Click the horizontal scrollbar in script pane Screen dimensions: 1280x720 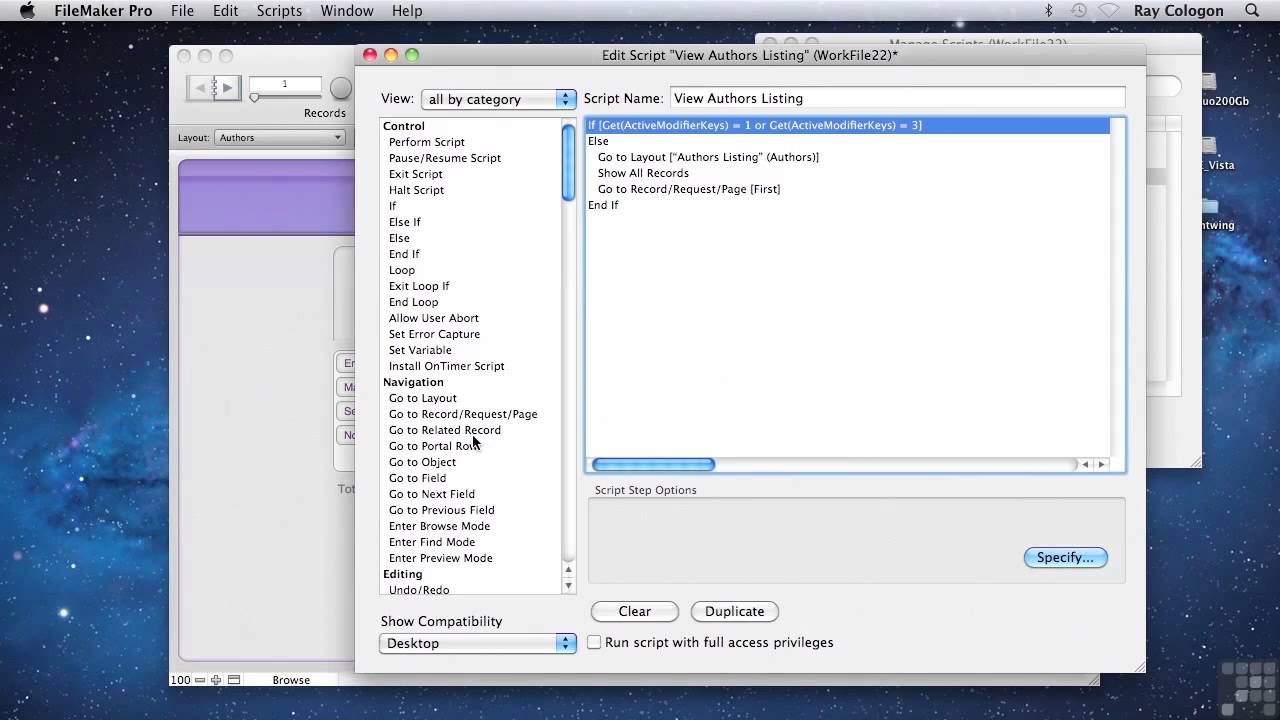(x=653, y=465)
